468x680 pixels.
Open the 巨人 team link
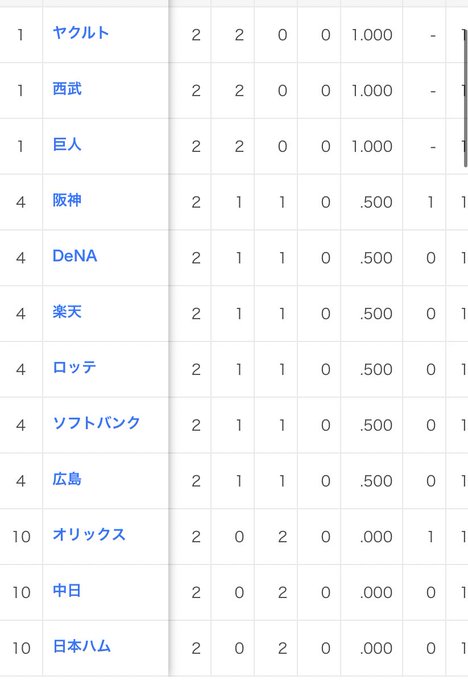tap(67, 144)
